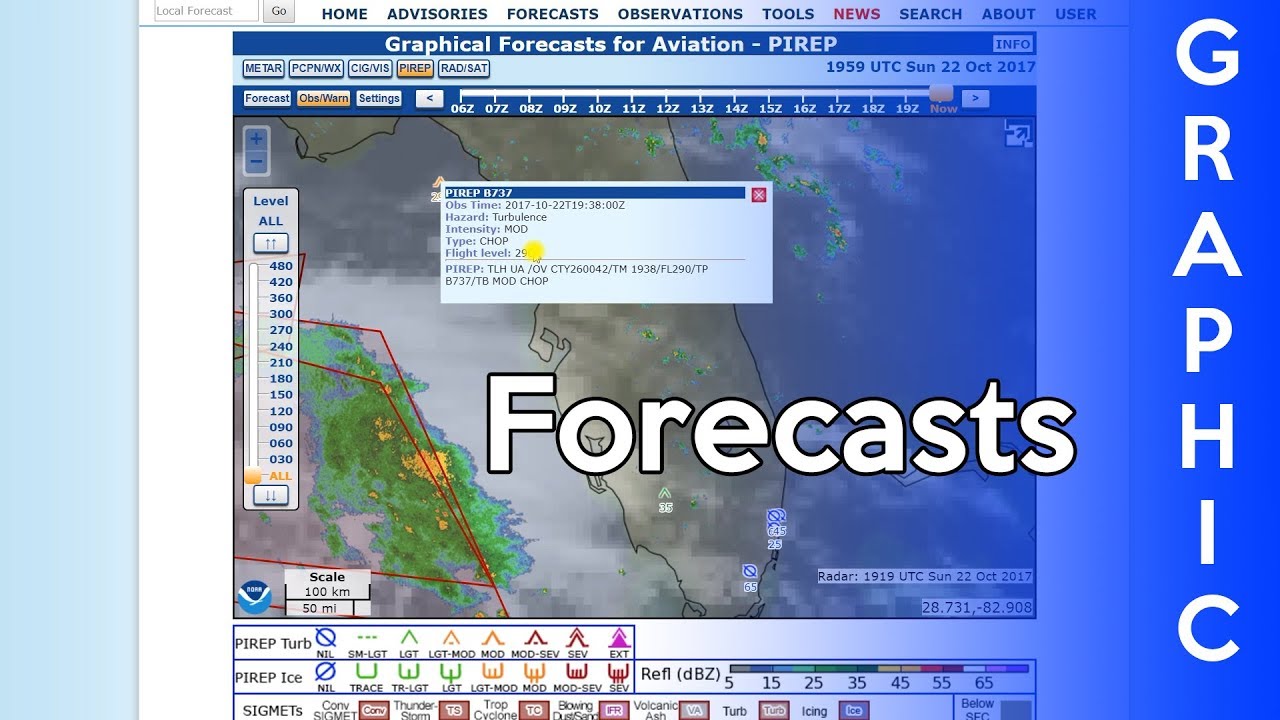This screenshot has height=720, width=1280.
Task: Step time forward with right arrow
Action: (x=975, y=98)
